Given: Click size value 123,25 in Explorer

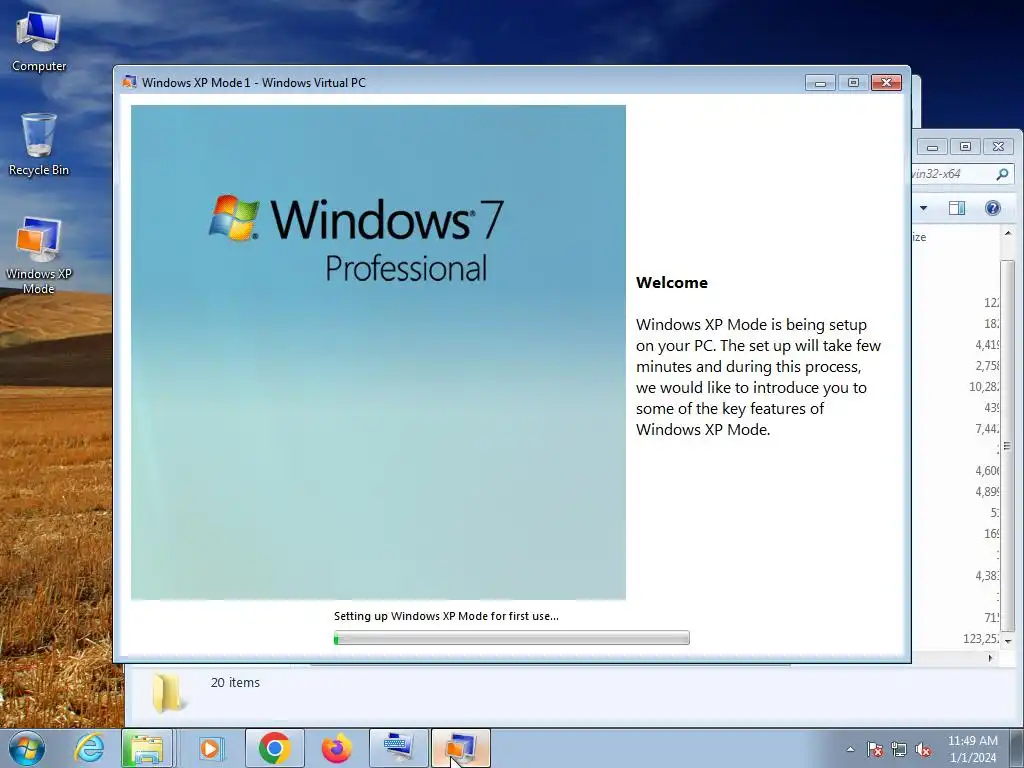Looking at the screenshot, I should [981, 639].
